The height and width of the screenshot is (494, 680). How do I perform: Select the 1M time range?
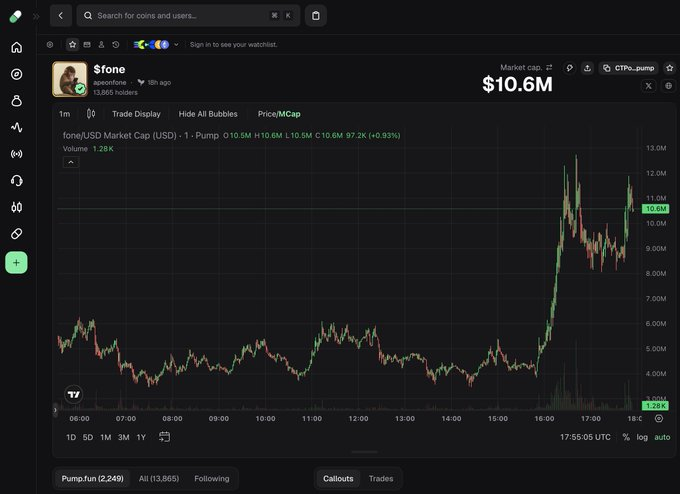[x=106, y=437]
